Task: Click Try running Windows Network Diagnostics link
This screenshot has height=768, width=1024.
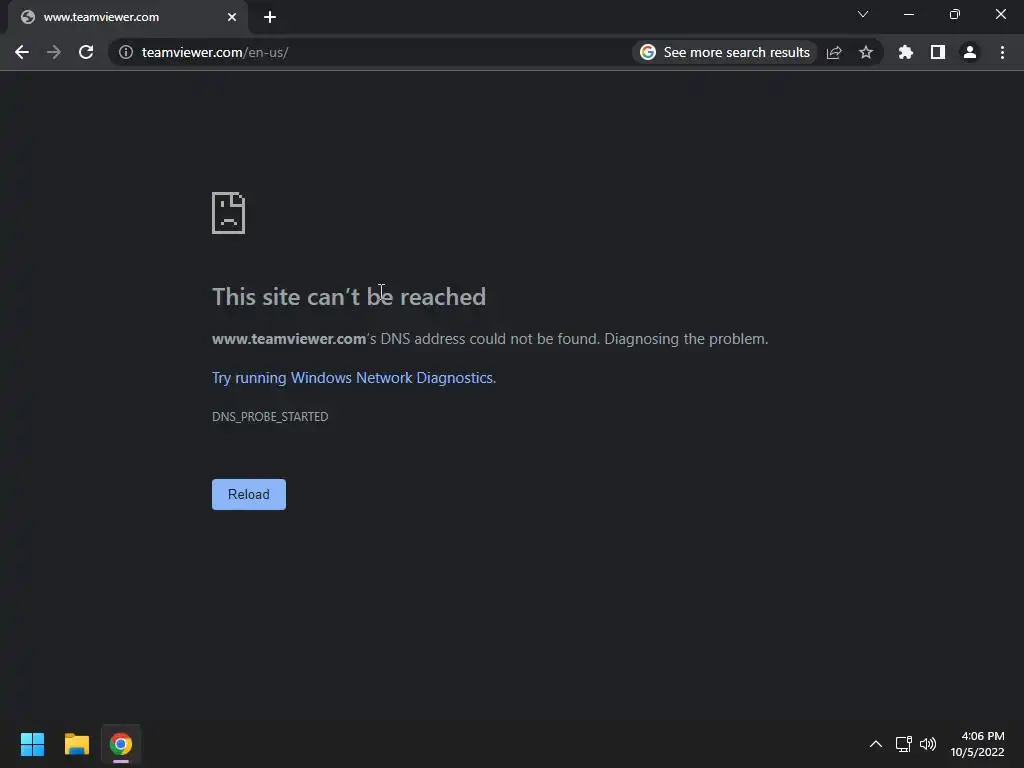Action: pos(353,377)
